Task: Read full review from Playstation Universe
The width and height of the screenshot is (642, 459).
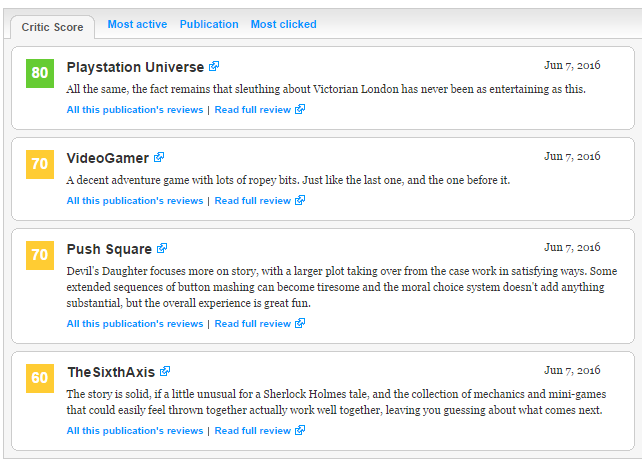Action: tap(253, 110)
